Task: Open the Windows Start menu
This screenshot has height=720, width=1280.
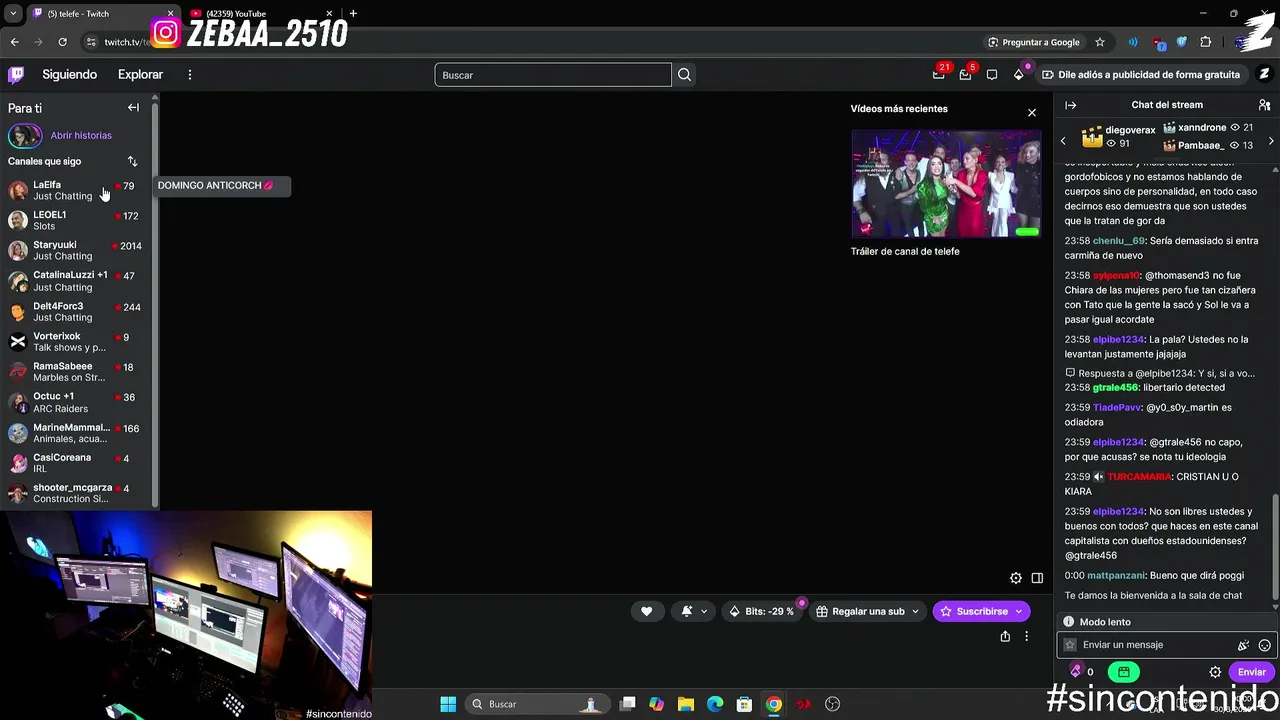Action: click(x=448, y=704)
